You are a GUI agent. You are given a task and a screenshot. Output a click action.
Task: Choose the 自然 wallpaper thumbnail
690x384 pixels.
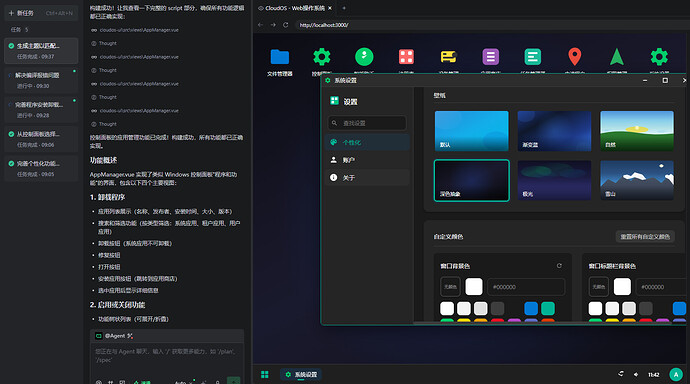[x=637, y=131]
